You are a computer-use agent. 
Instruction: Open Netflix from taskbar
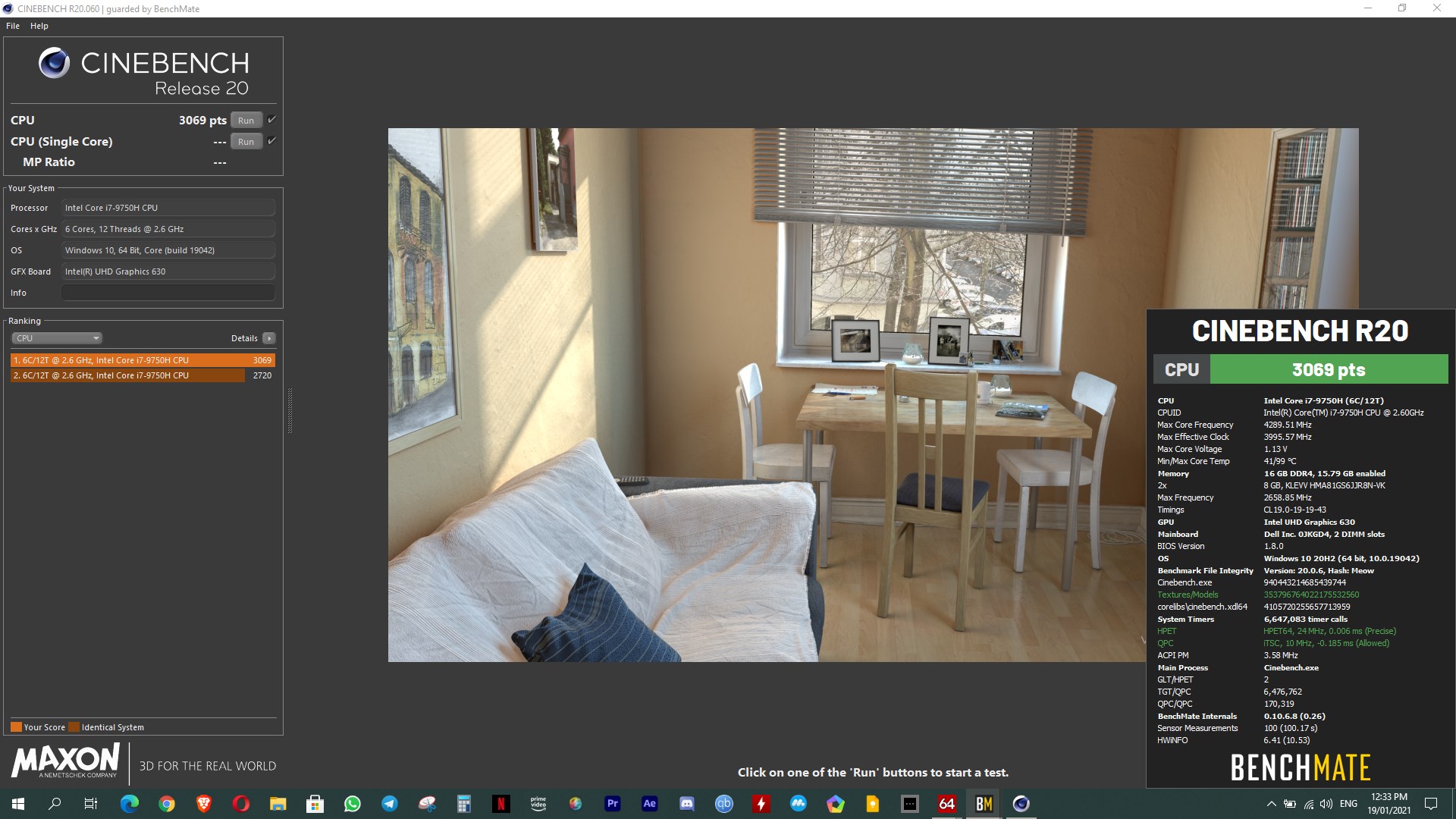coord(501,804)
